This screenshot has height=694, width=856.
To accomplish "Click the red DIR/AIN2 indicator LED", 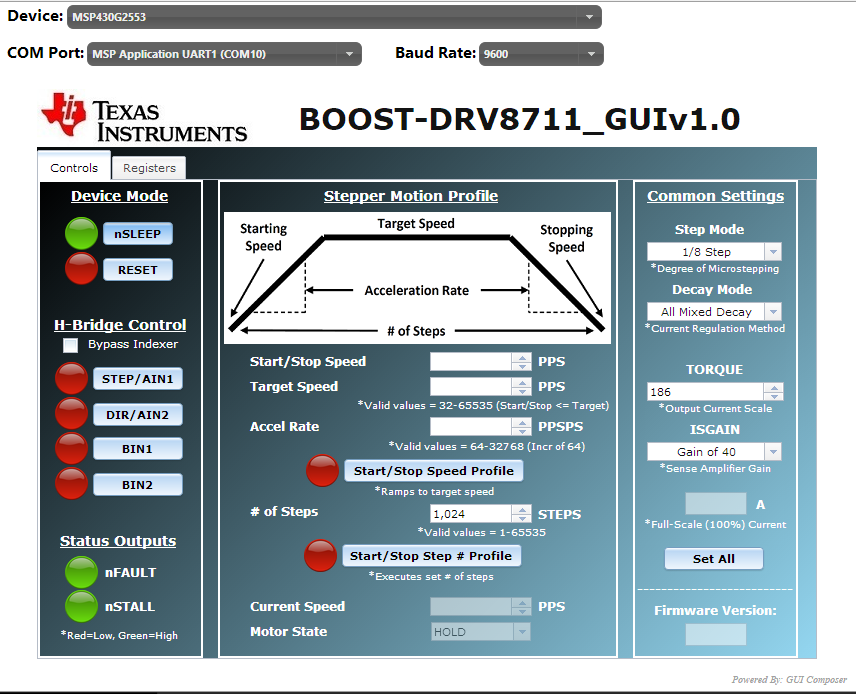I will tap(72, 413).
